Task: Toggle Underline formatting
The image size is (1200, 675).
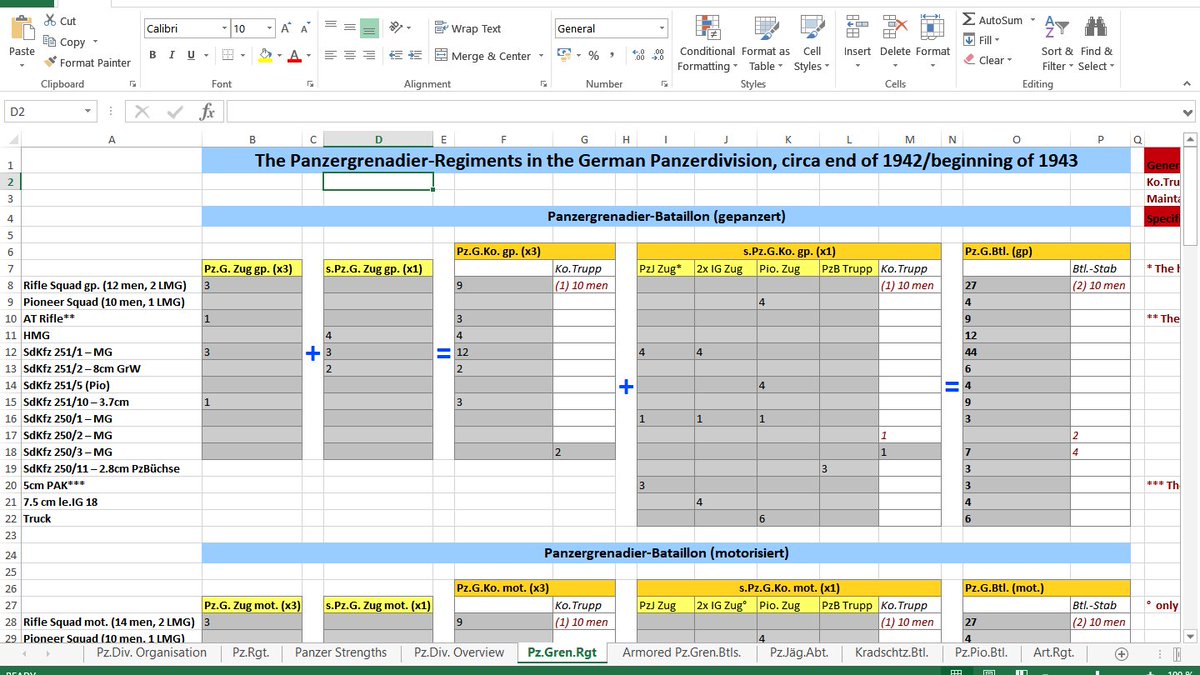Action: pos(191,55)
